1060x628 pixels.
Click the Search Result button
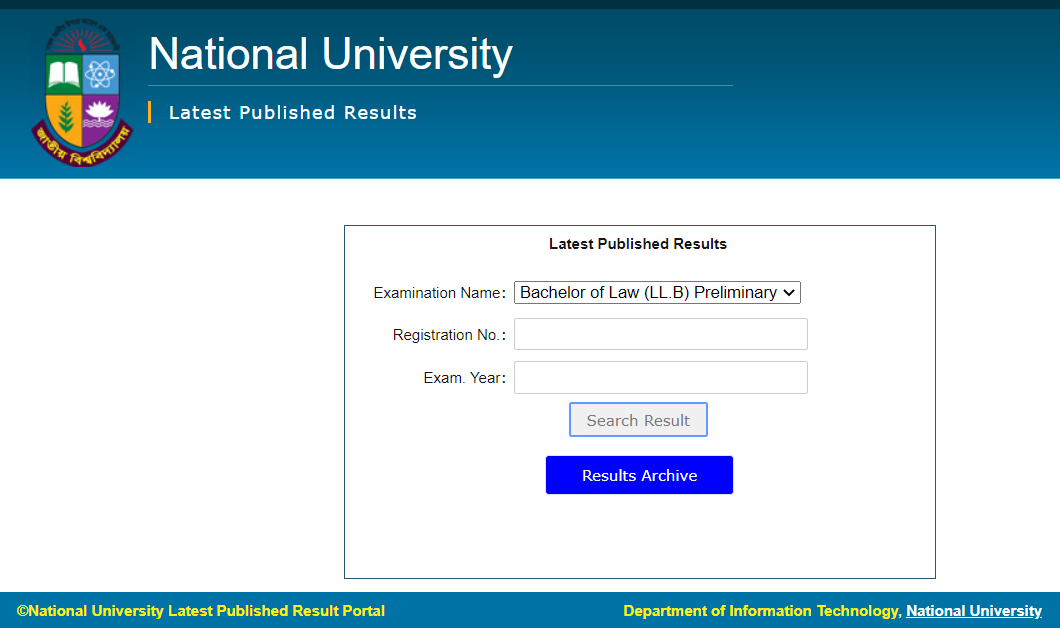point(638,420)
